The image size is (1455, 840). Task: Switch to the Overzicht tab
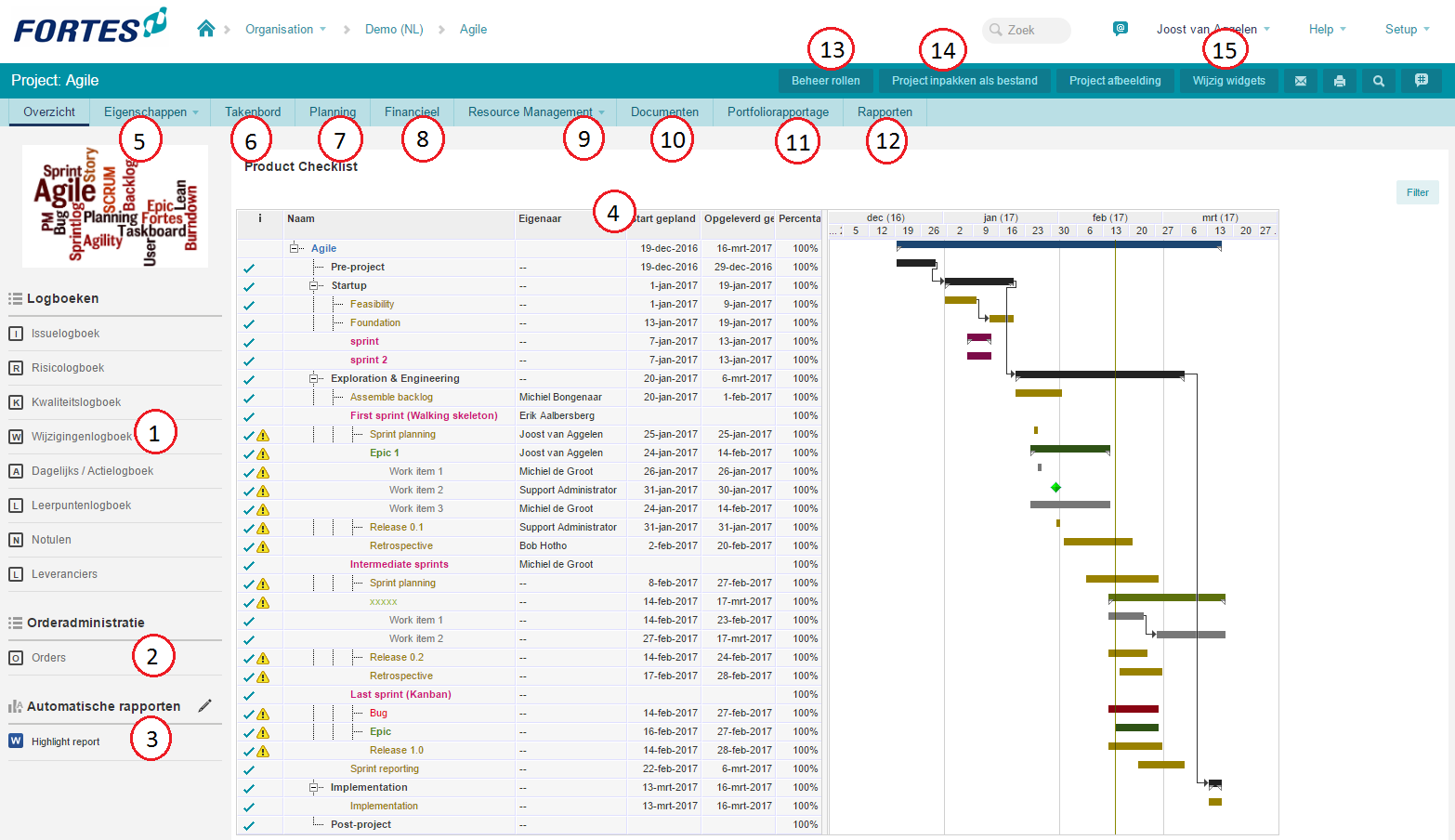(x=49, y=112)
